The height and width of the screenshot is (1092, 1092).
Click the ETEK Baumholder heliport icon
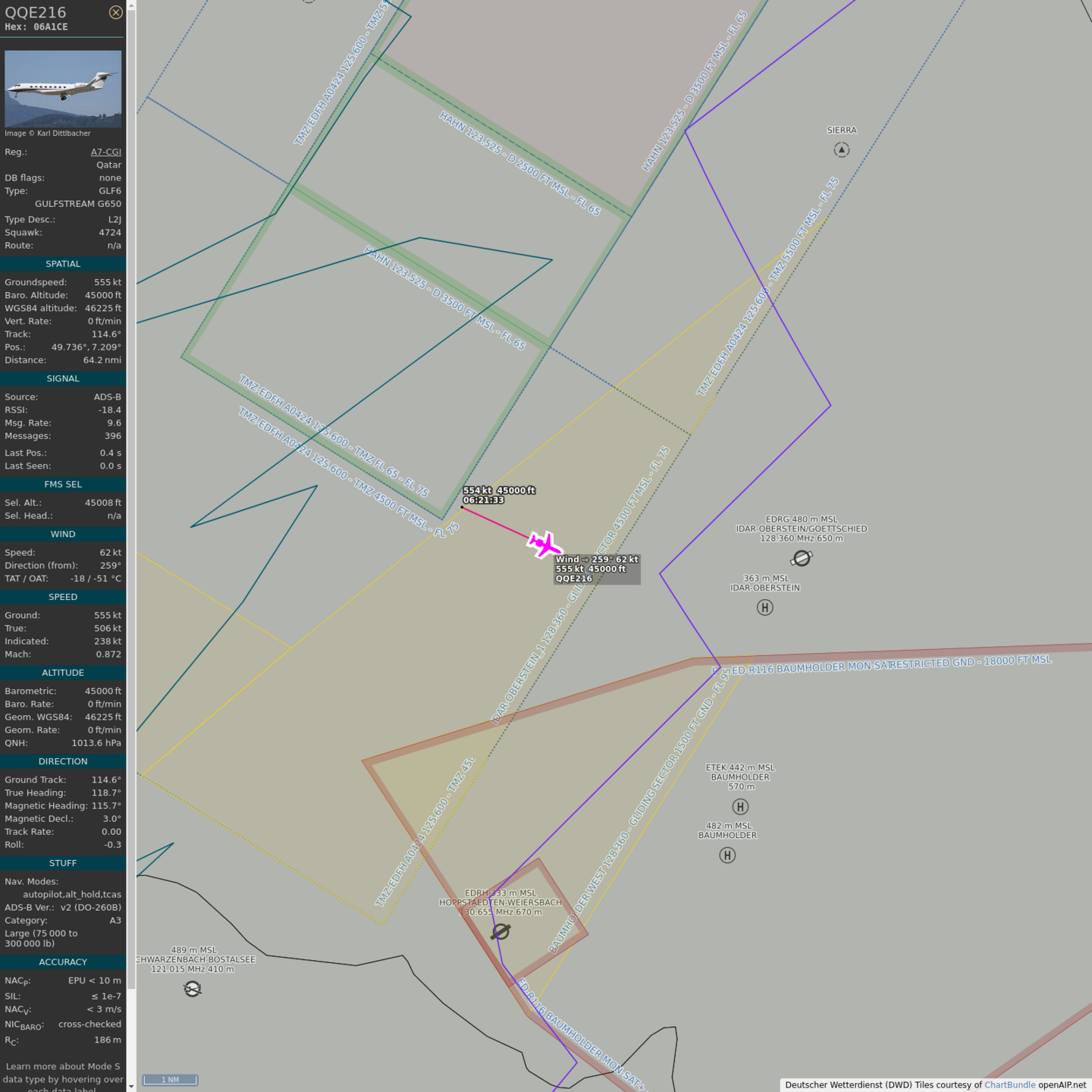click(x=740, y=807)
